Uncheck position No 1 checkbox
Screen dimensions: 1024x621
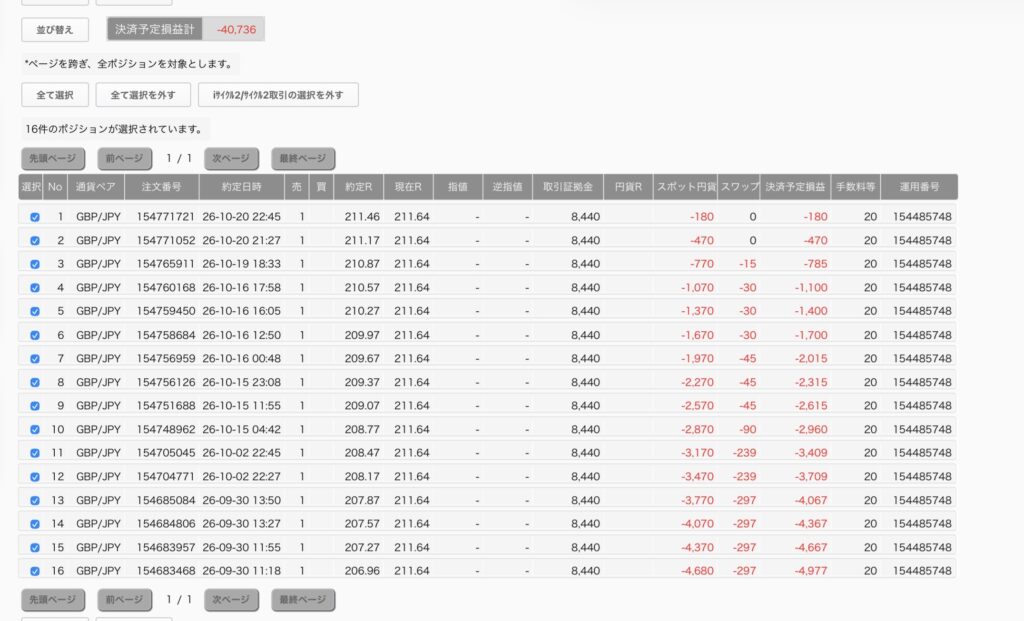(x=35, y=217)
